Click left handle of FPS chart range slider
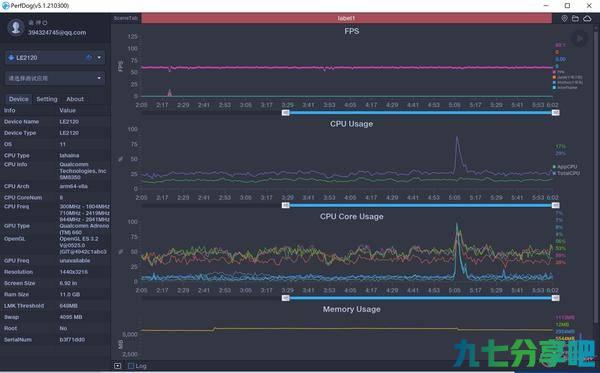This screenshot has height=373, width=600. (285, 112)
